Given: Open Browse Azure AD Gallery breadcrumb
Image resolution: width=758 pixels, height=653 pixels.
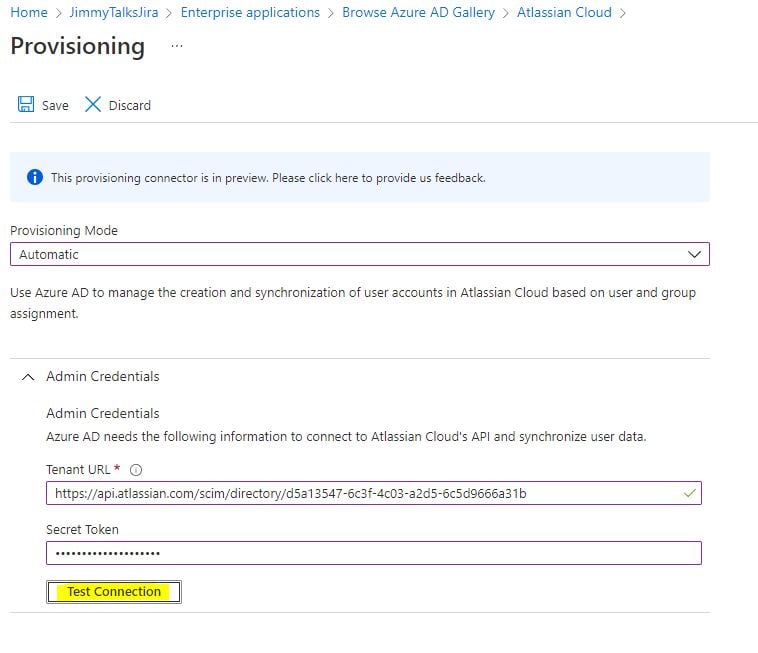Looking at the screenshot, I should [418, 12].
